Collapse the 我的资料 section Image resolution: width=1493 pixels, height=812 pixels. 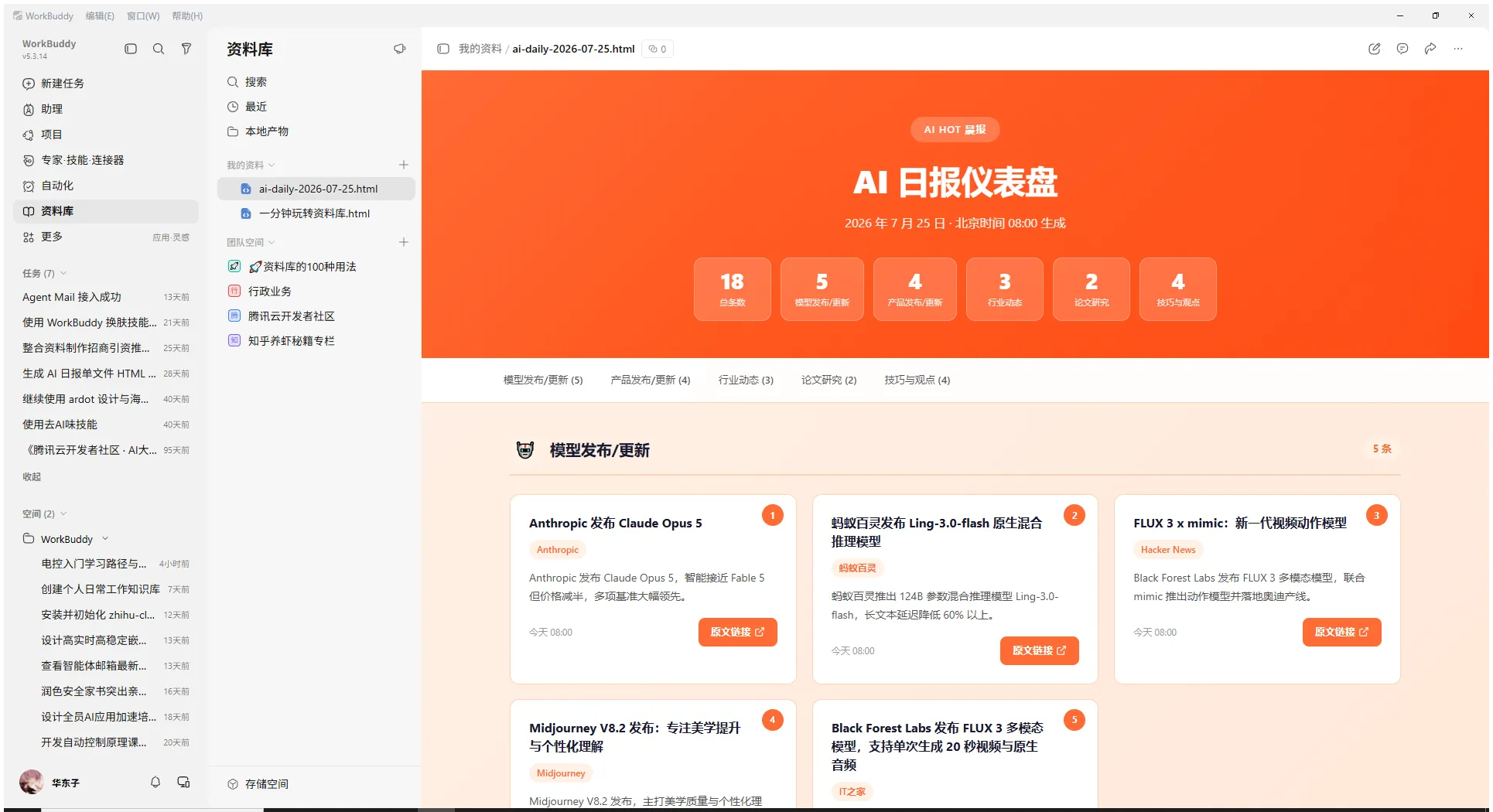(272, 165)
